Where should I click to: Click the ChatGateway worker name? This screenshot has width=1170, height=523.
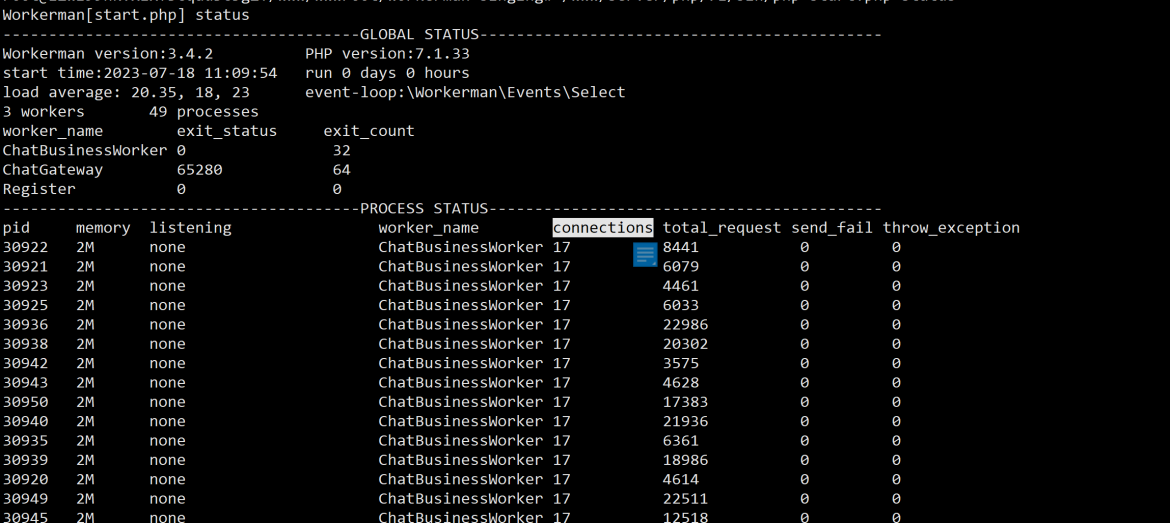click(x=53, y=170)
